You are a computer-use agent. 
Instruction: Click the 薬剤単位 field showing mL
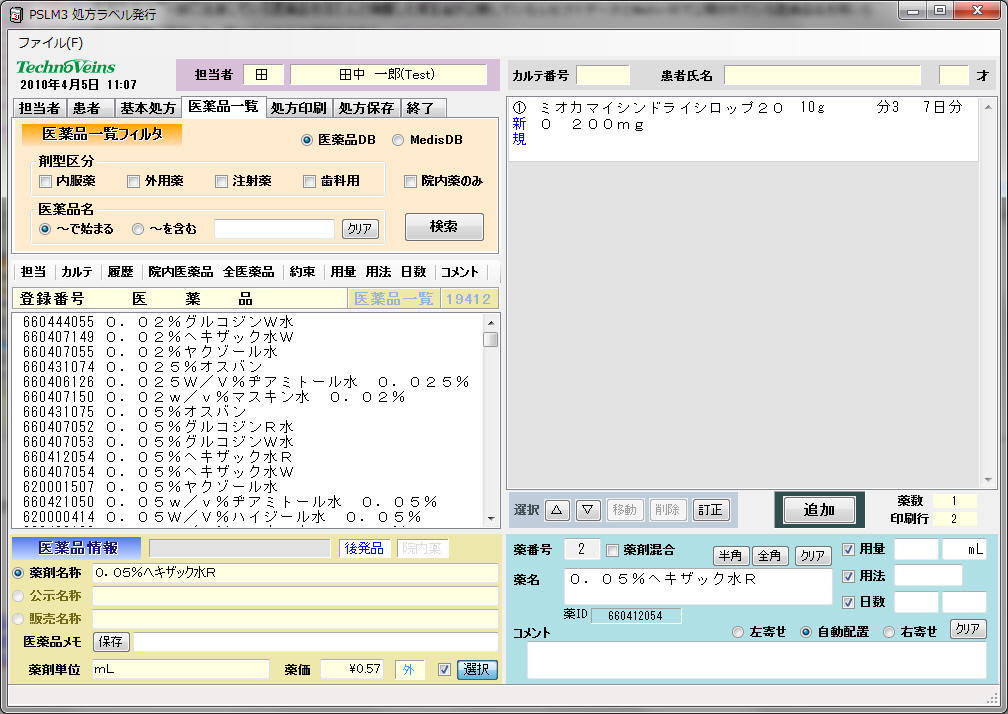coord(181,670)
